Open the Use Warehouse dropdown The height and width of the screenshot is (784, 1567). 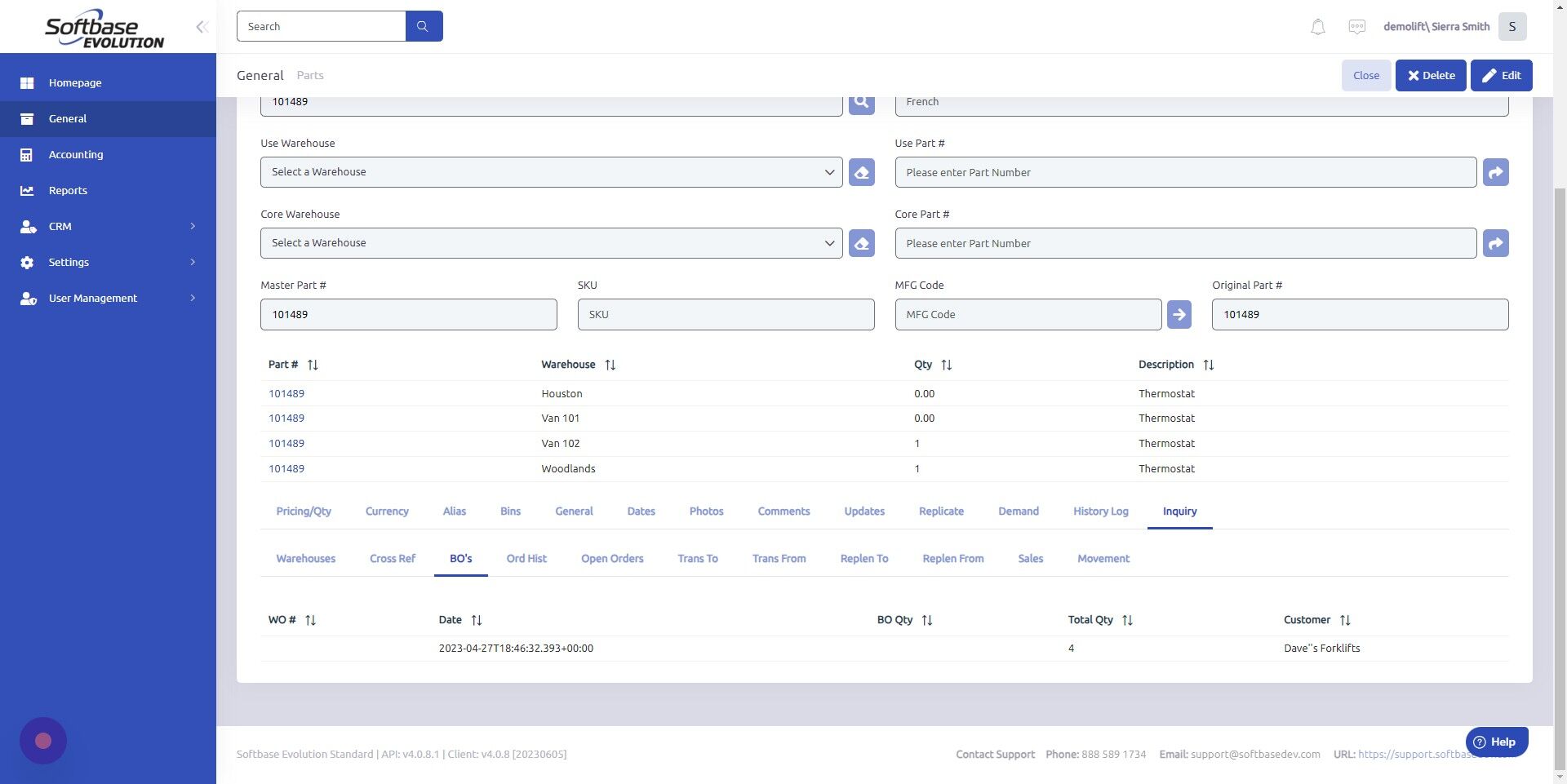pos(551,172)
